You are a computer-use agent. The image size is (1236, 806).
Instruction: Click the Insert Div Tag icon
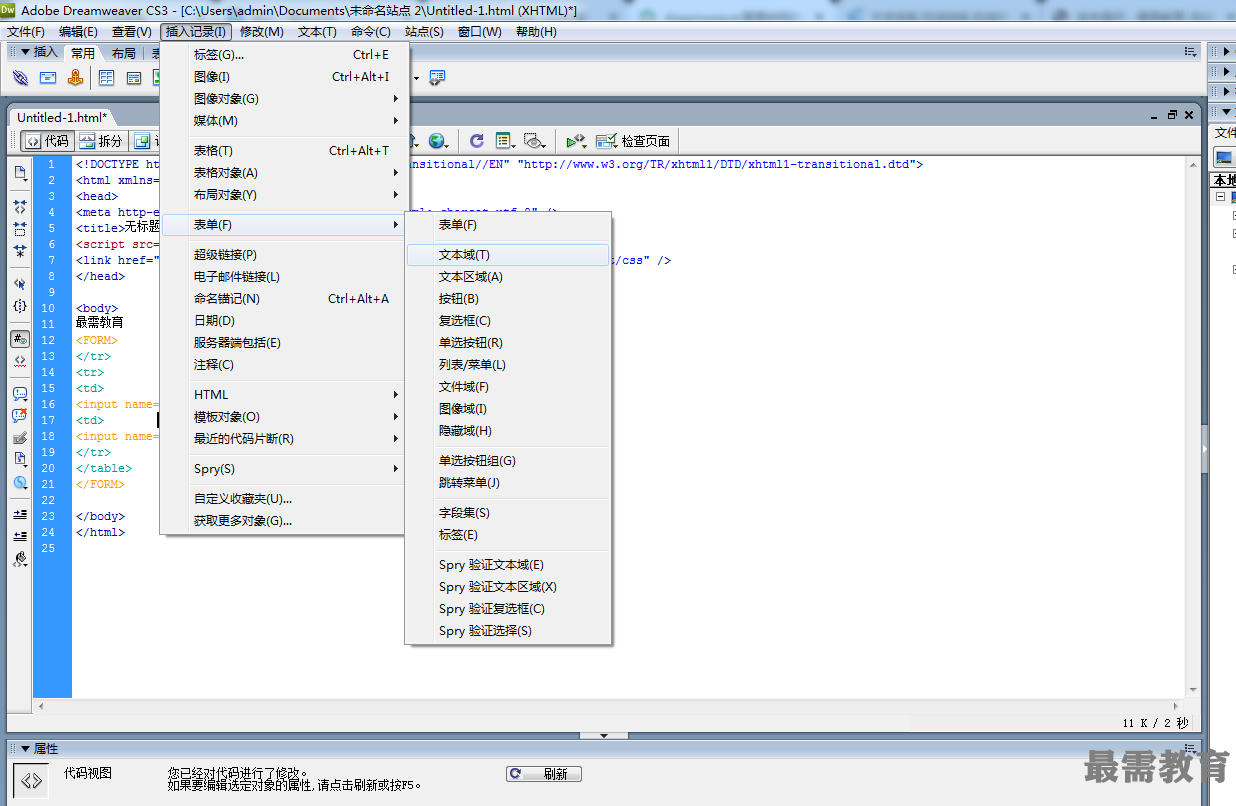click(134, 78)
